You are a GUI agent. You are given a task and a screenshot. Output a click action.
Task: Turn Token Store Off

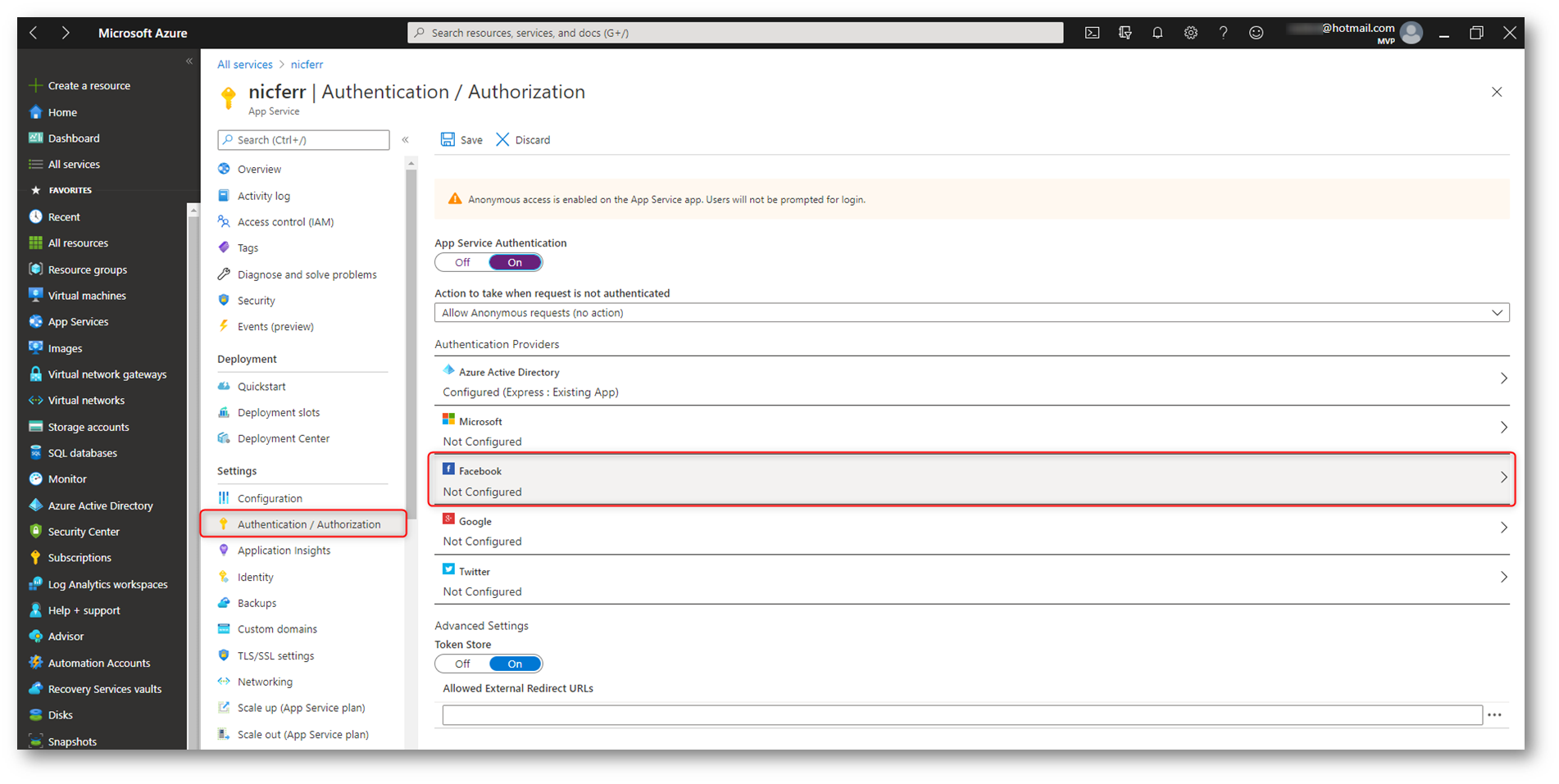[462, 664]
